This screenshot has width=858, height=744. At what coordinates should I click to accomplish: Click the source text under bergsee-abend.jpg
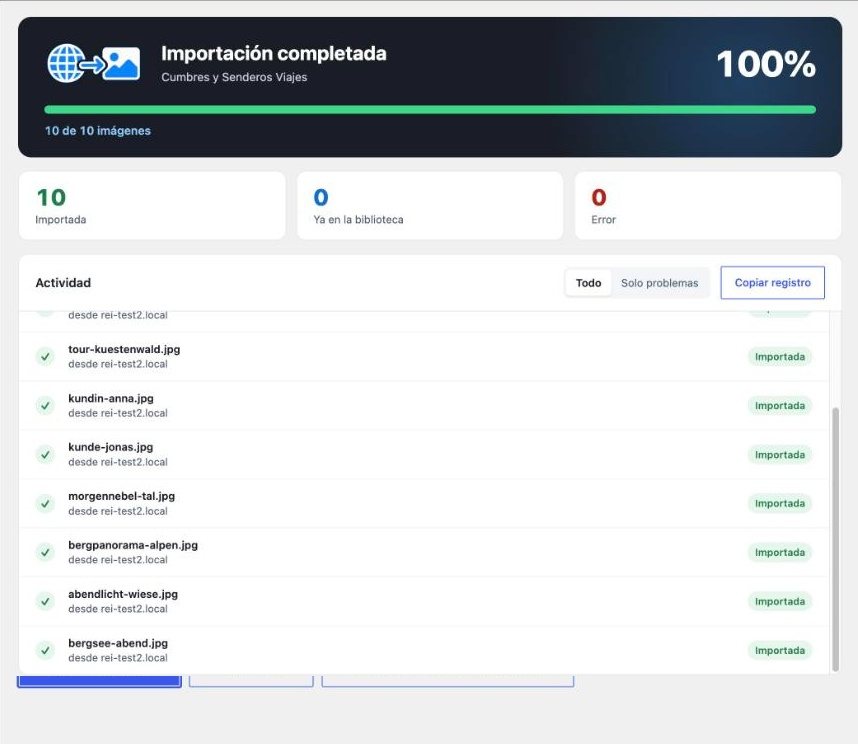(118, 658)
